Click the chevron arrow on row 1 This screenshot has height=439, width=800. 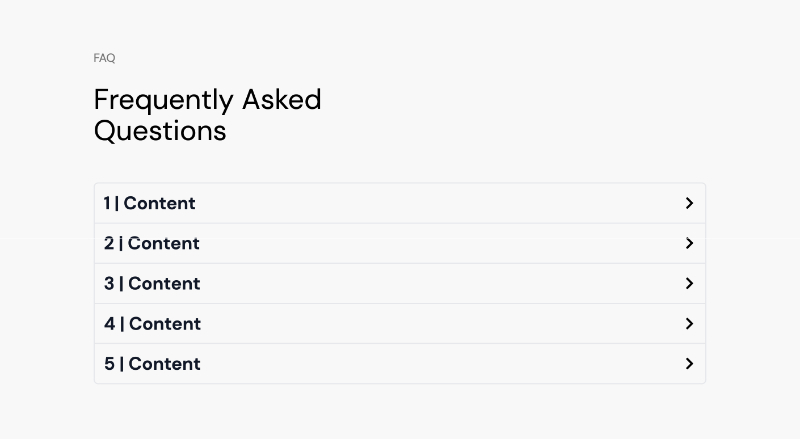tap(689, 203)
